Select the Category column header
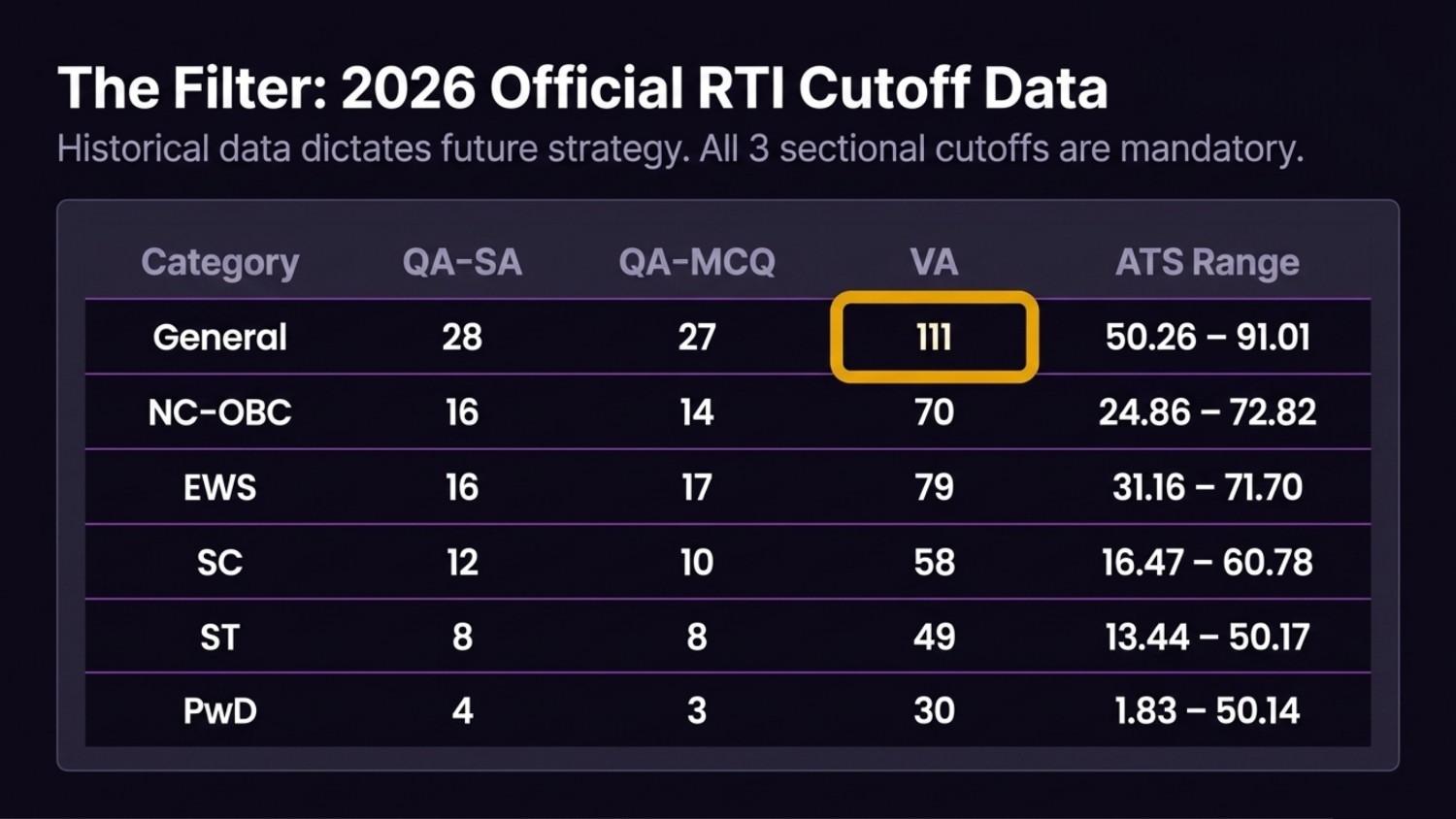The height and width of the screenshot is (819, 1456). (x=219, y=262)
